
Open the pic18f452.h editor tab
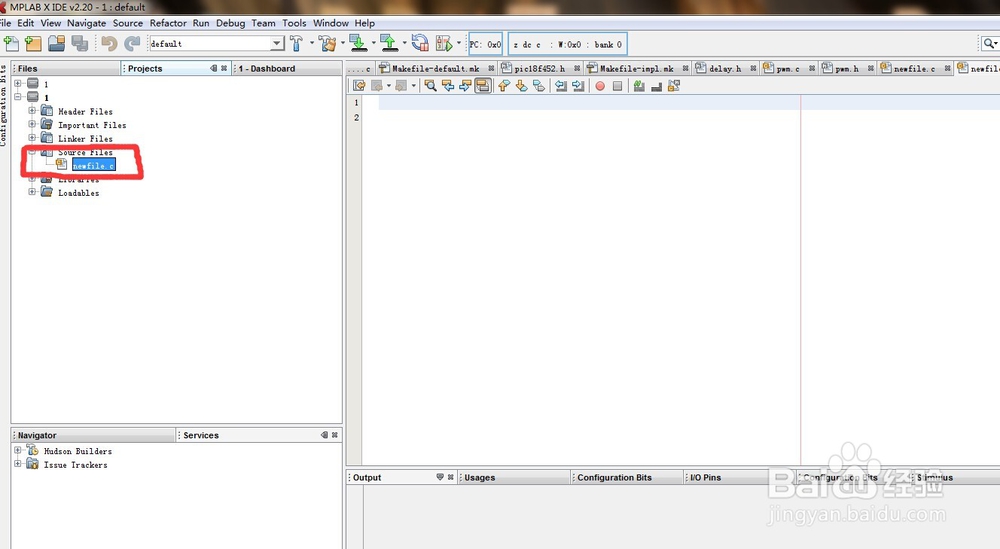click(x=540, y=68)
